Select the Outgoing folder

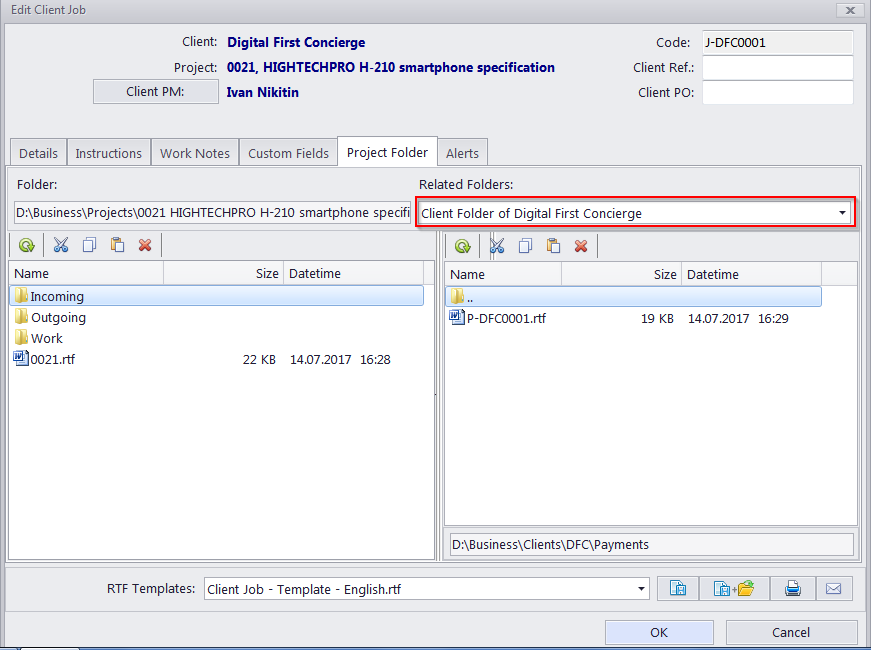(217, 317)
